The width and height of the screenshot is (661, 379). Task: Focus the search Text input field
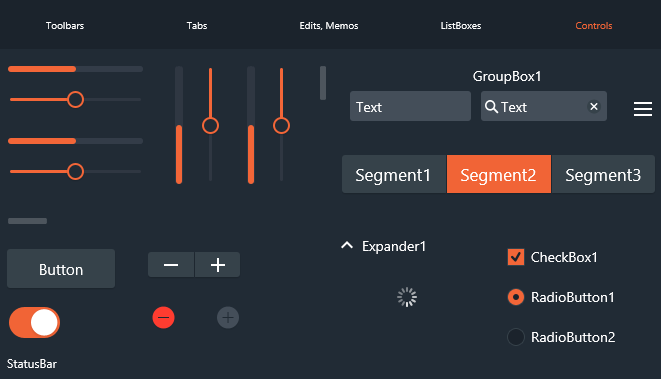pos(544,106)
